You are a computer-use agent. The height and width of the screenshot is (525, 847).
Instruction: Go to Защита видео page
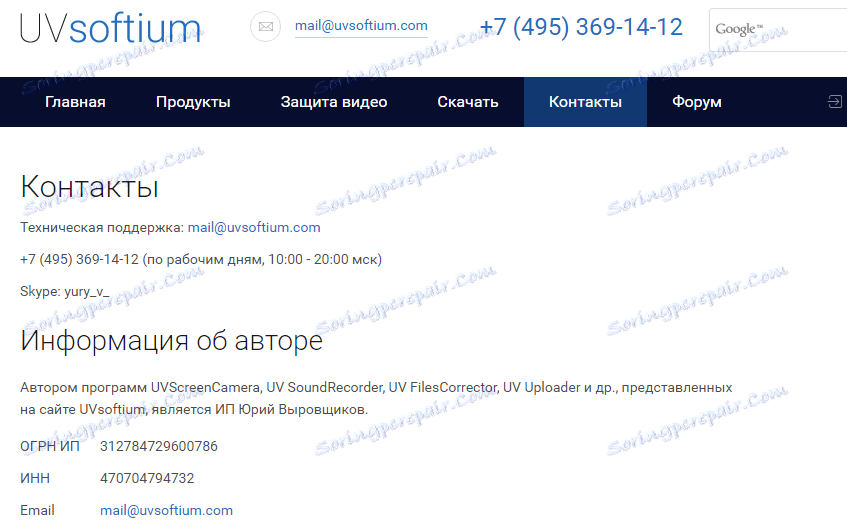tap(334, 102)
